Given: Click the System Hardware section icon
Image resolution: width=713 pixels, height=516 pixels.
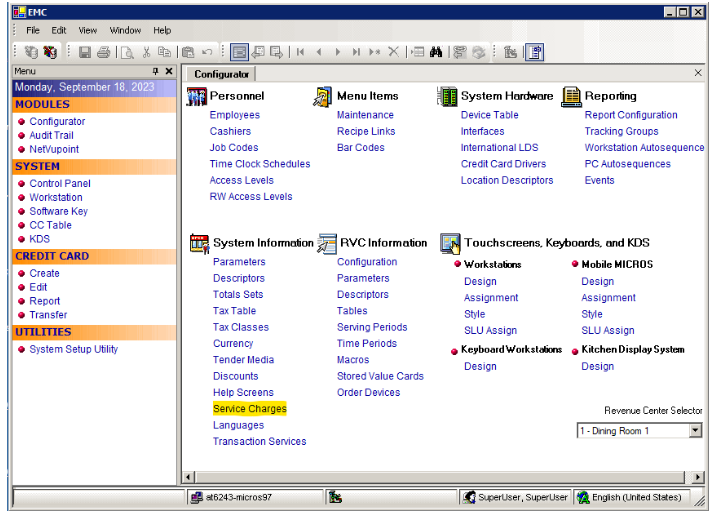Looking at the screenshot, I should pyautogui.click(x=447, y=96).
